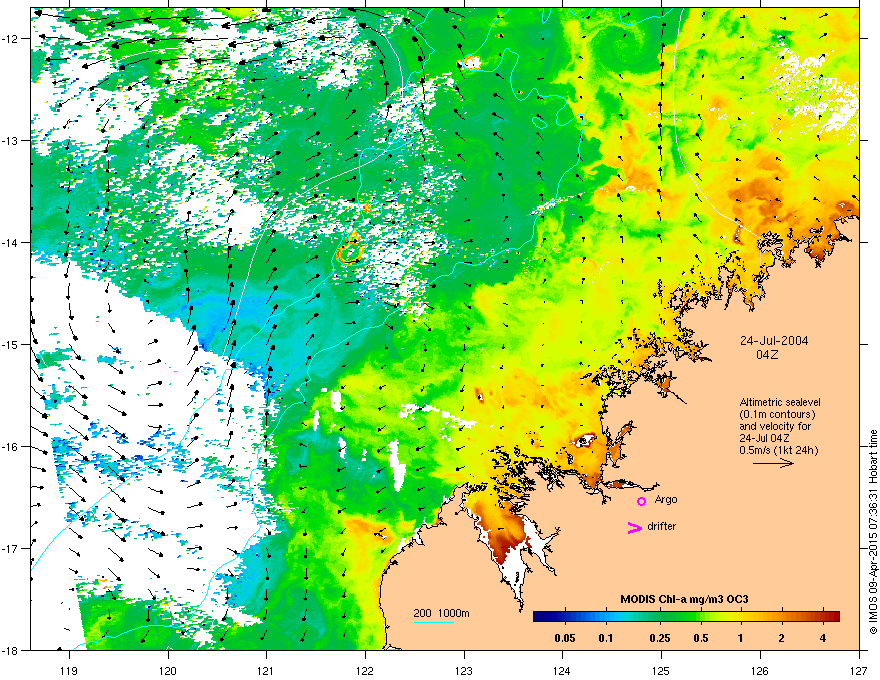Click colorbar tick value 0.05
Image resolution: width=880 pixels, height=680 pixels.
click(565, 638)
